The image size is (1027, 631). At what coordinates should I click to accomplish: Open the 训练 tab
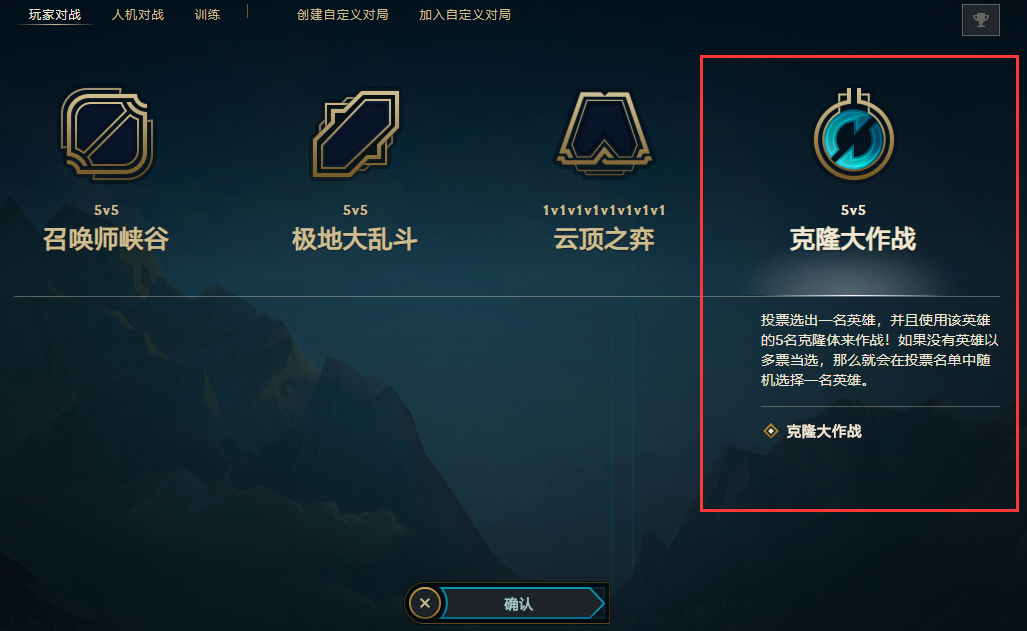click(x=207, y=14)
